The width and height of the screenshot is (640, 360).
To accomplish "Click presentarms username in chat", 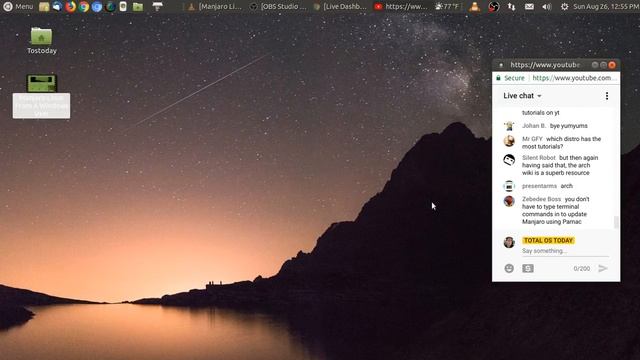I will point(539,186).
